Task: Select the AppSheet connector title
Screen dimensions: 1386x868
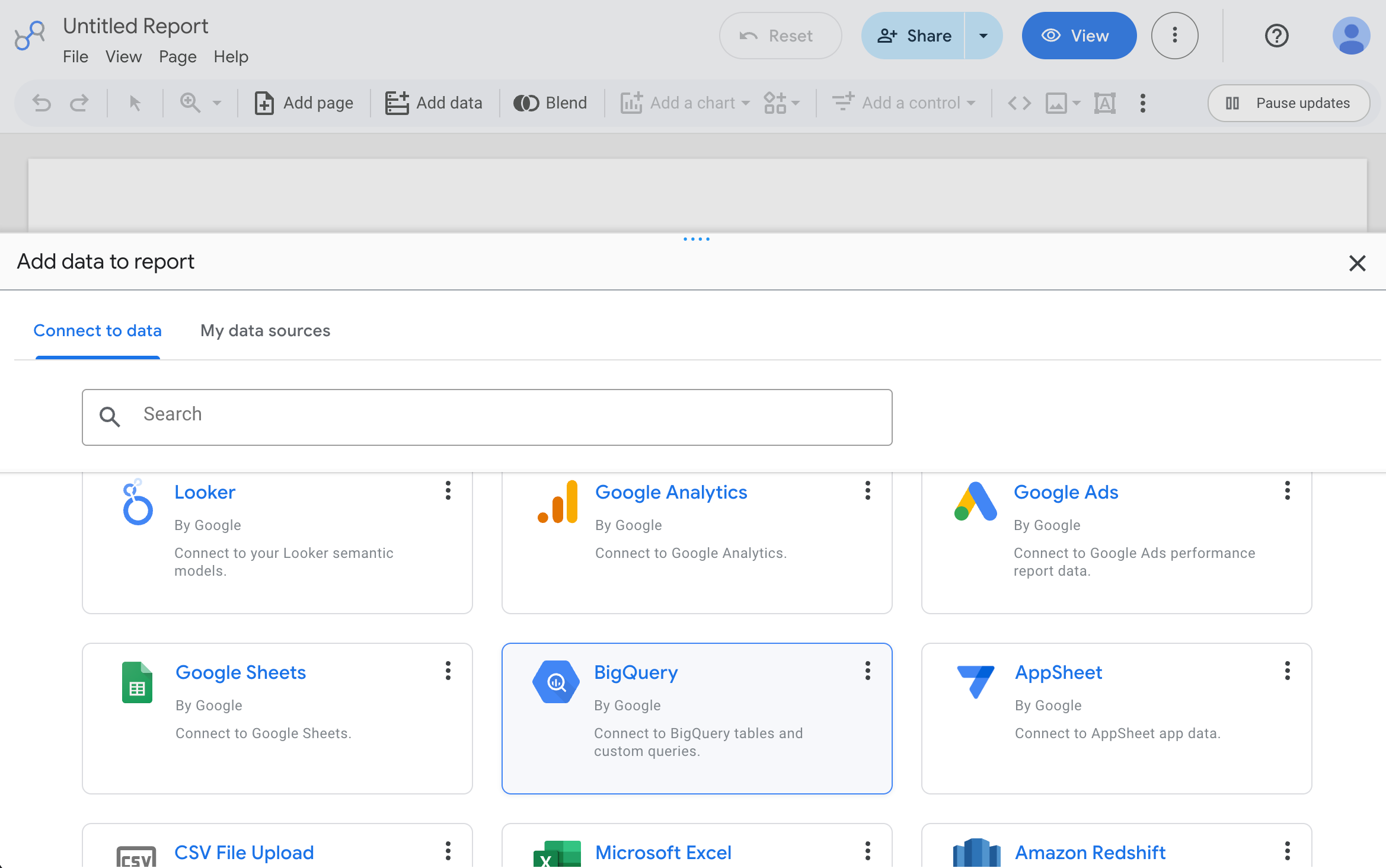Action: (1058, 672)
